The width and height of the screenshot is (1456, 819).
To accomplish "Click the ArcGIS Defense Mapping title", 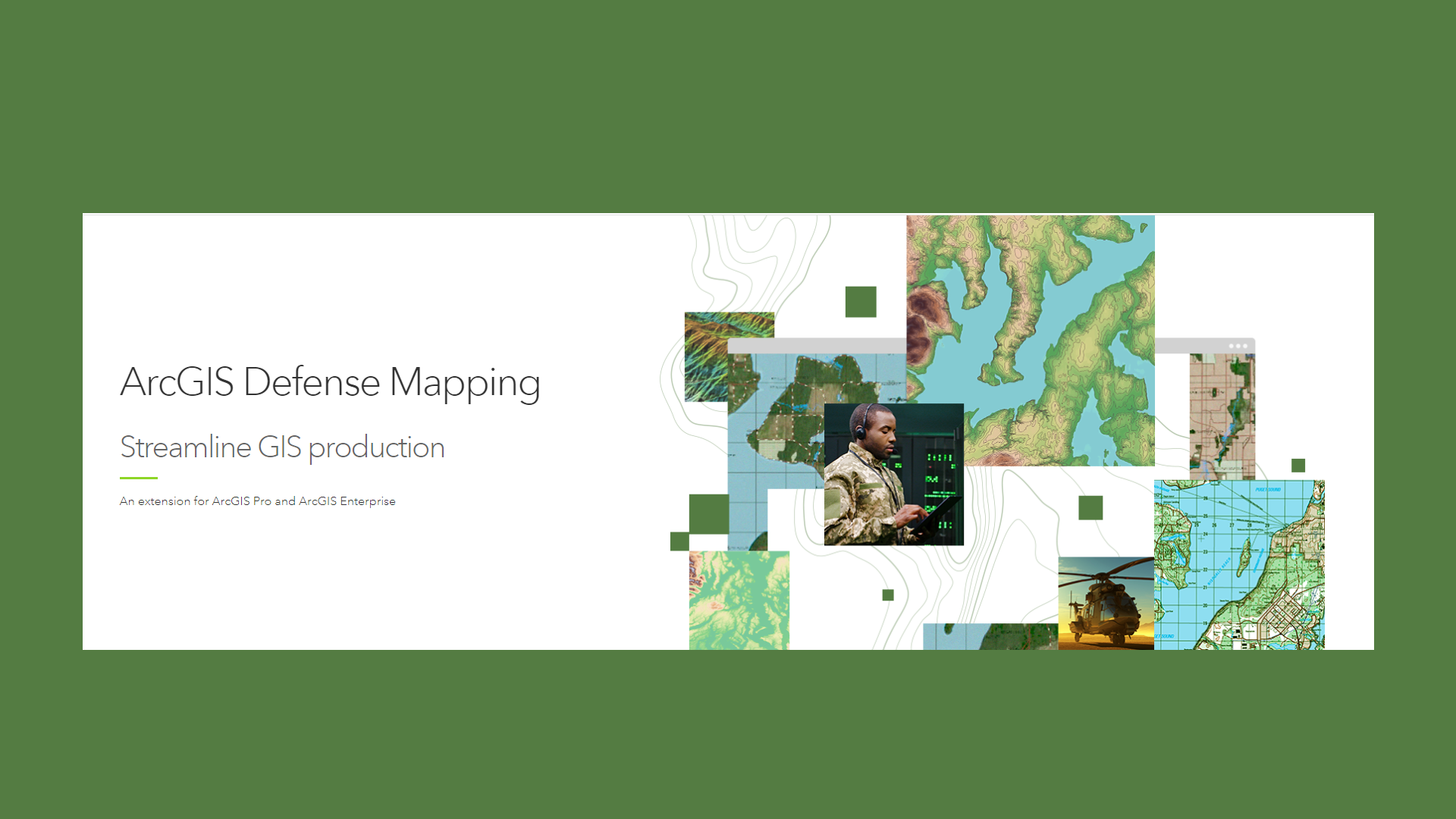I will coord(330,382).
